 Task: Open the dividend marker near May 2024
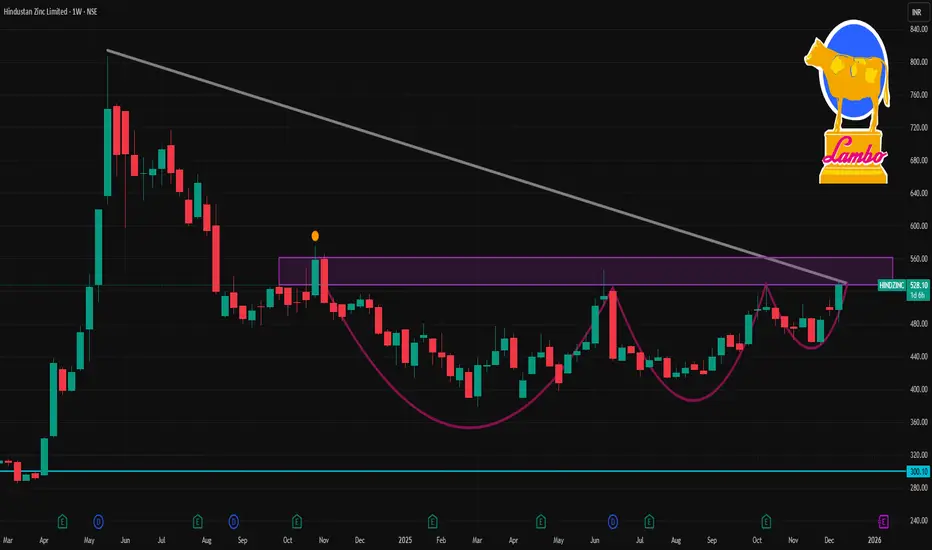pos(99,522)
